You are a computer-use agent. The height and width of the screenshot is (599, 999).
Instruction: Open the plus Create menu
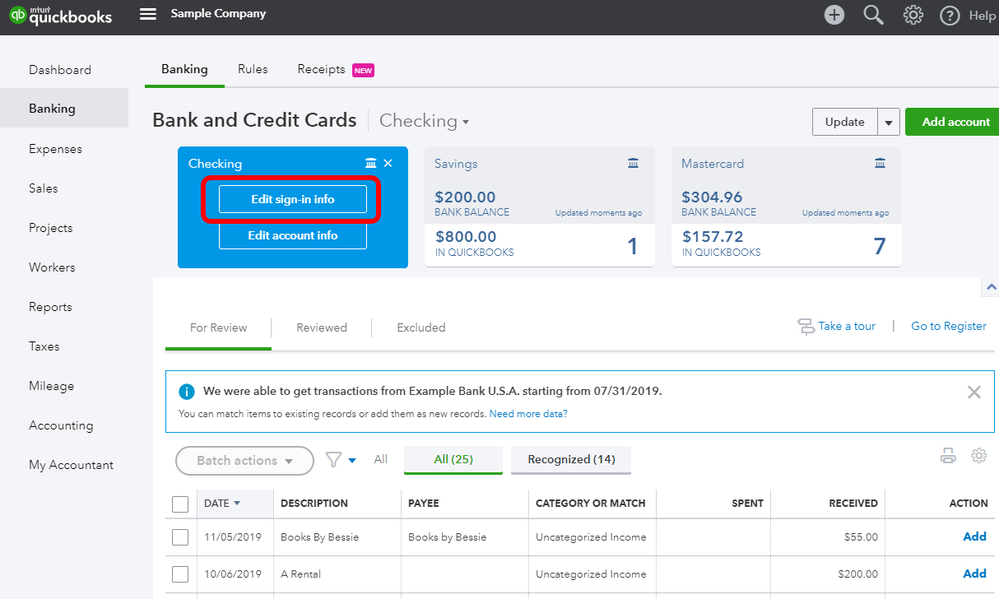[834, 15]
